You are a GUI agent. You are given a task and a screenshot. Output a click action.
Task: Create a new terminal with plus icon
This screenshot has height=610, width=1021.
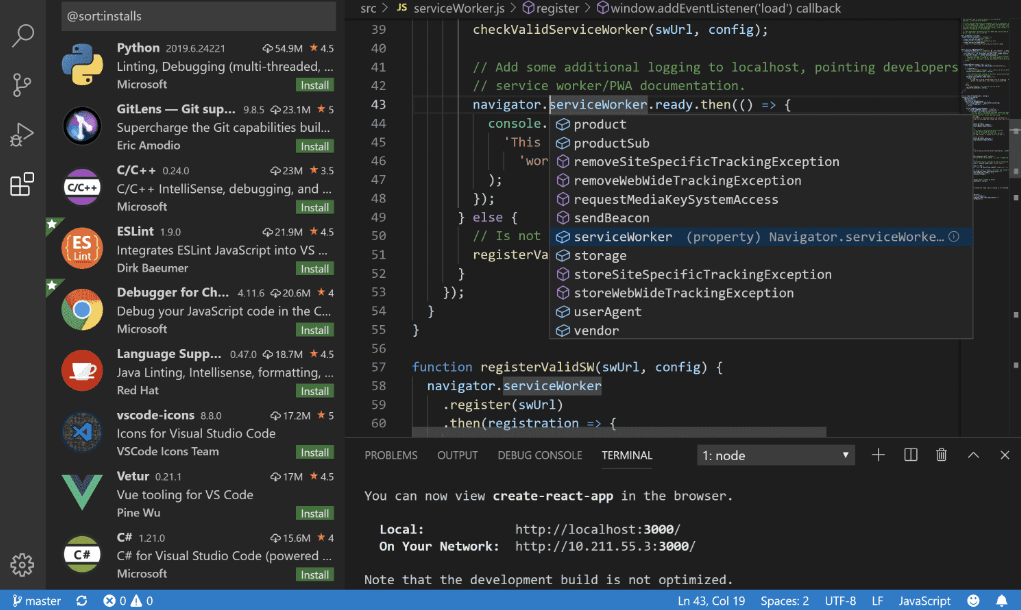coord(878,455)
